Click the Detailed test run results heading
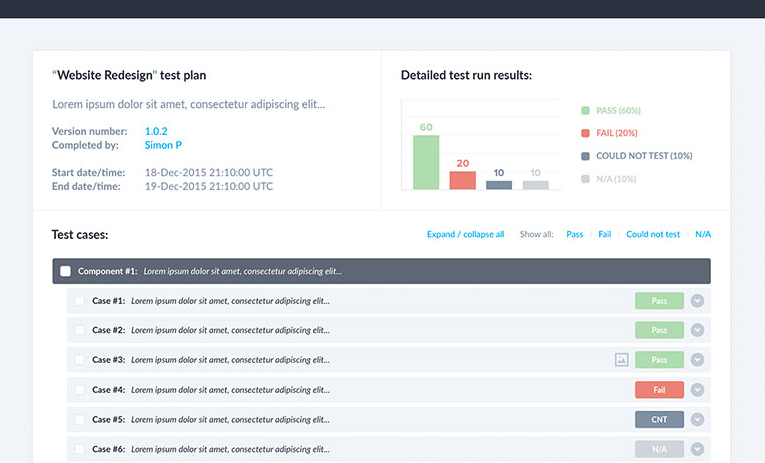 coord(466,75)
